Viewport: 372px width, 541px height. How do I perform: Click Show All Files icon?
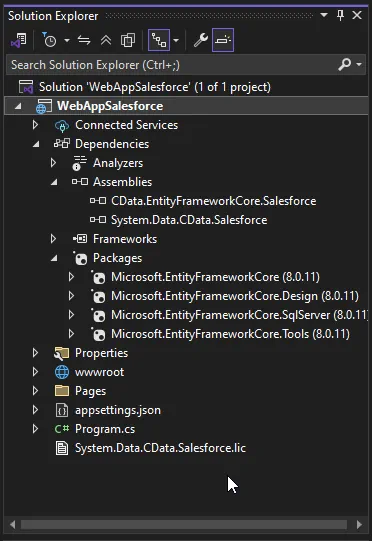tap(128, 40)
